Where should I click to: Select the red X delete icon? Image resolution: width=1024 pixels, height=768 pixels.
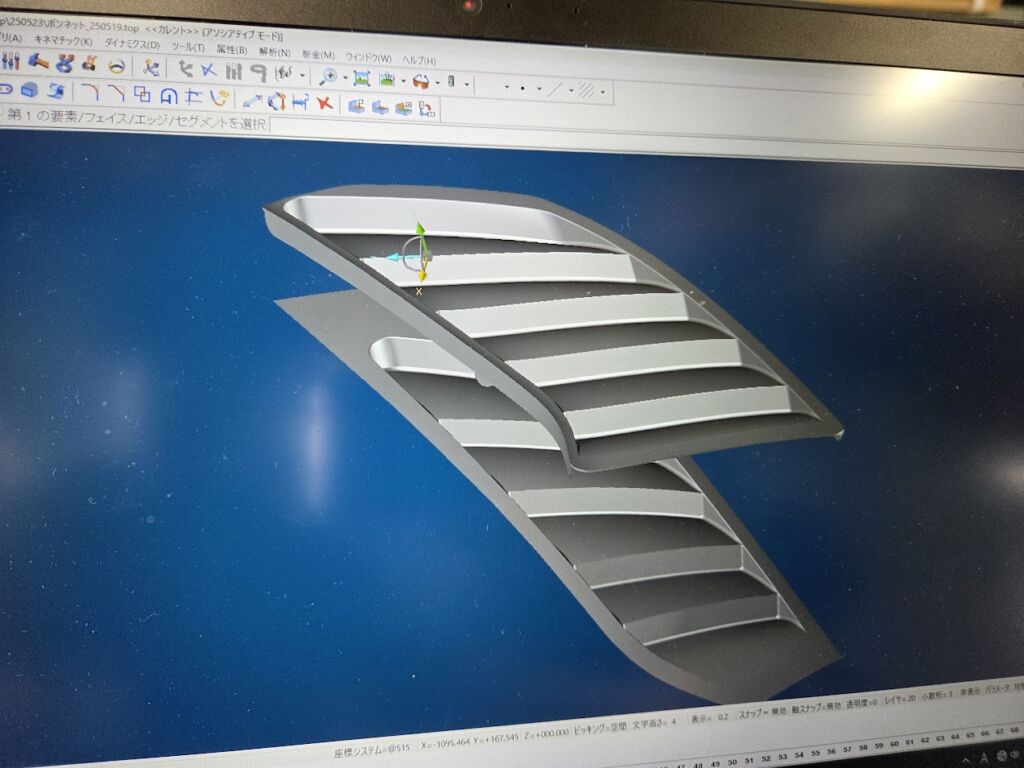tap(324, 103)
